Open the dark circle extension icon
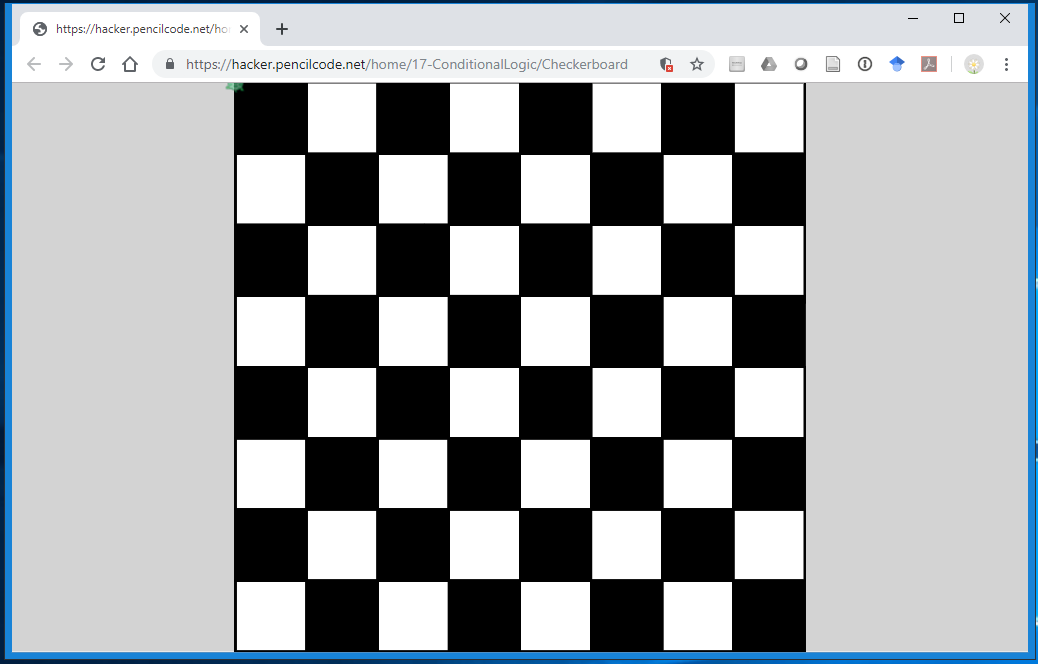 pyautogui.click(x=801, y=64)
